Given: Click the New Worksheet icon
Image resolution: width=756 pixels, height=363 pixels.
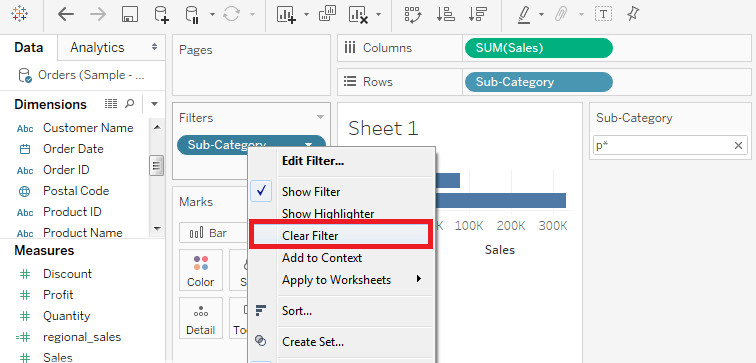Looking at the screenshot, I should (x=286, y=14).
